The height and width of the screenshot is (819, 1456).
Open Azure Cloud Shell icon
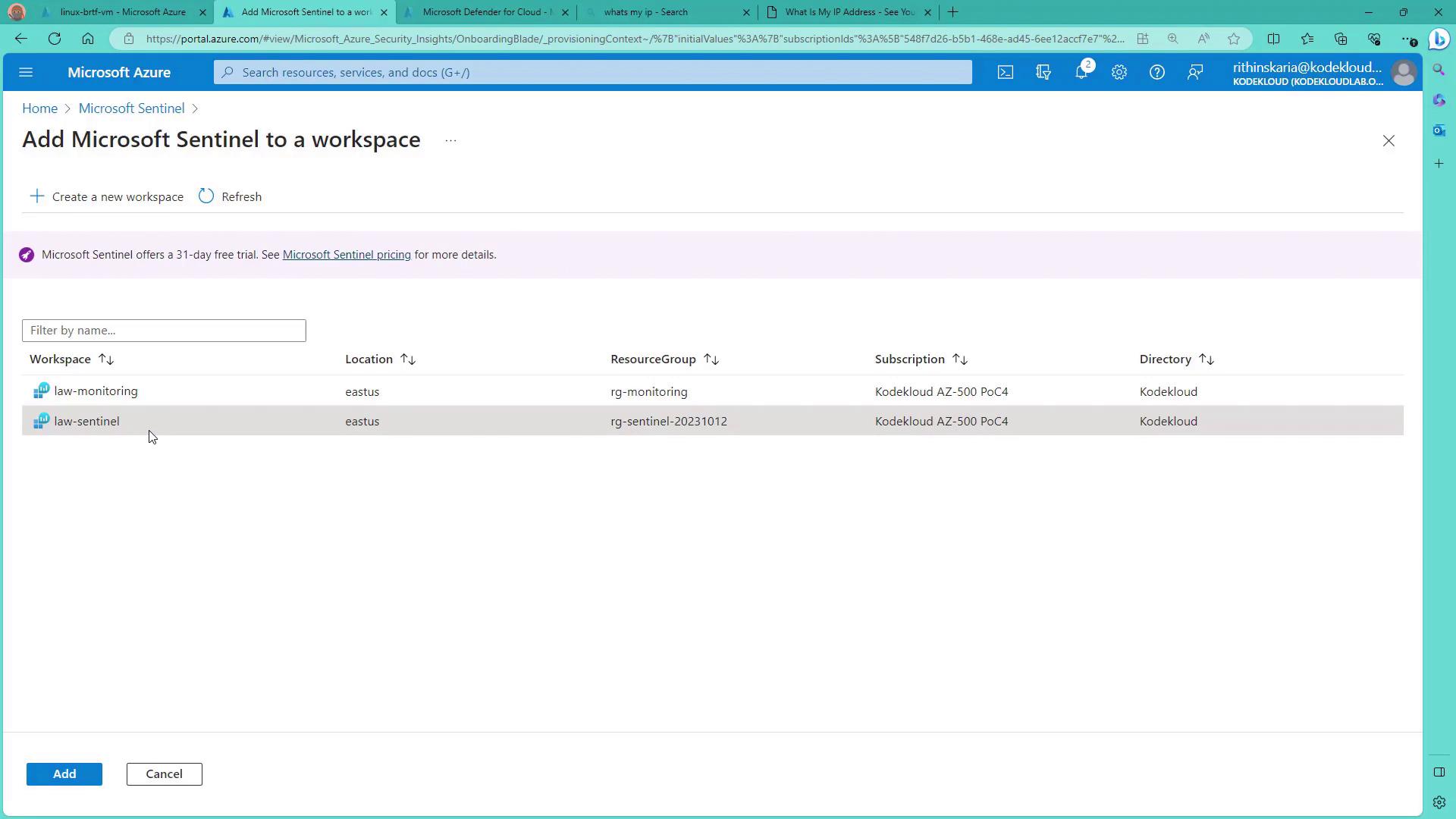tap(1005, 72)
